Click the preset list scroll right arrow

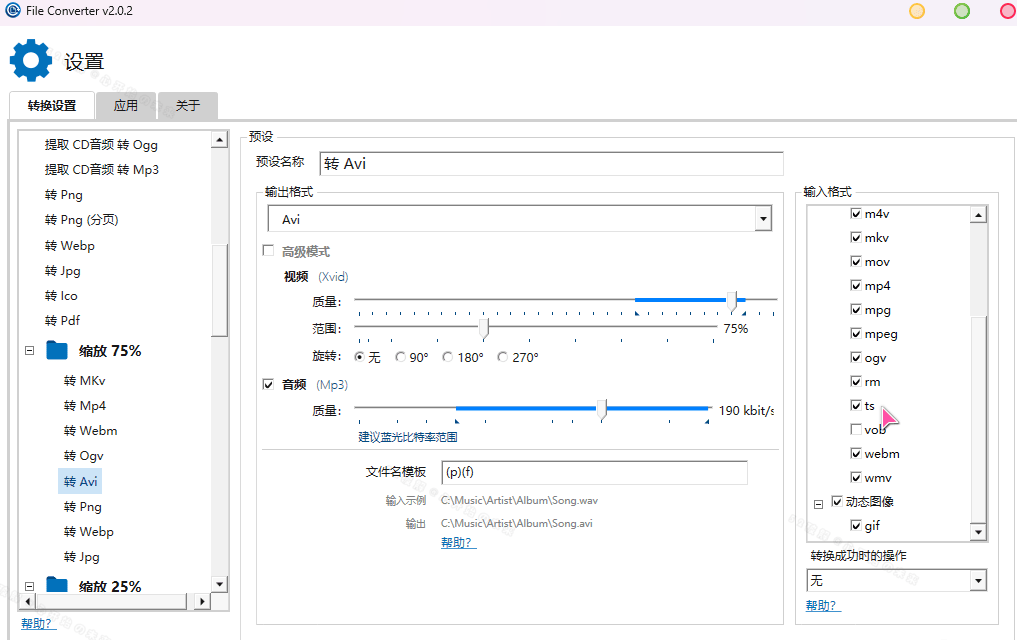pyautogui.click(x=202, y=601)
